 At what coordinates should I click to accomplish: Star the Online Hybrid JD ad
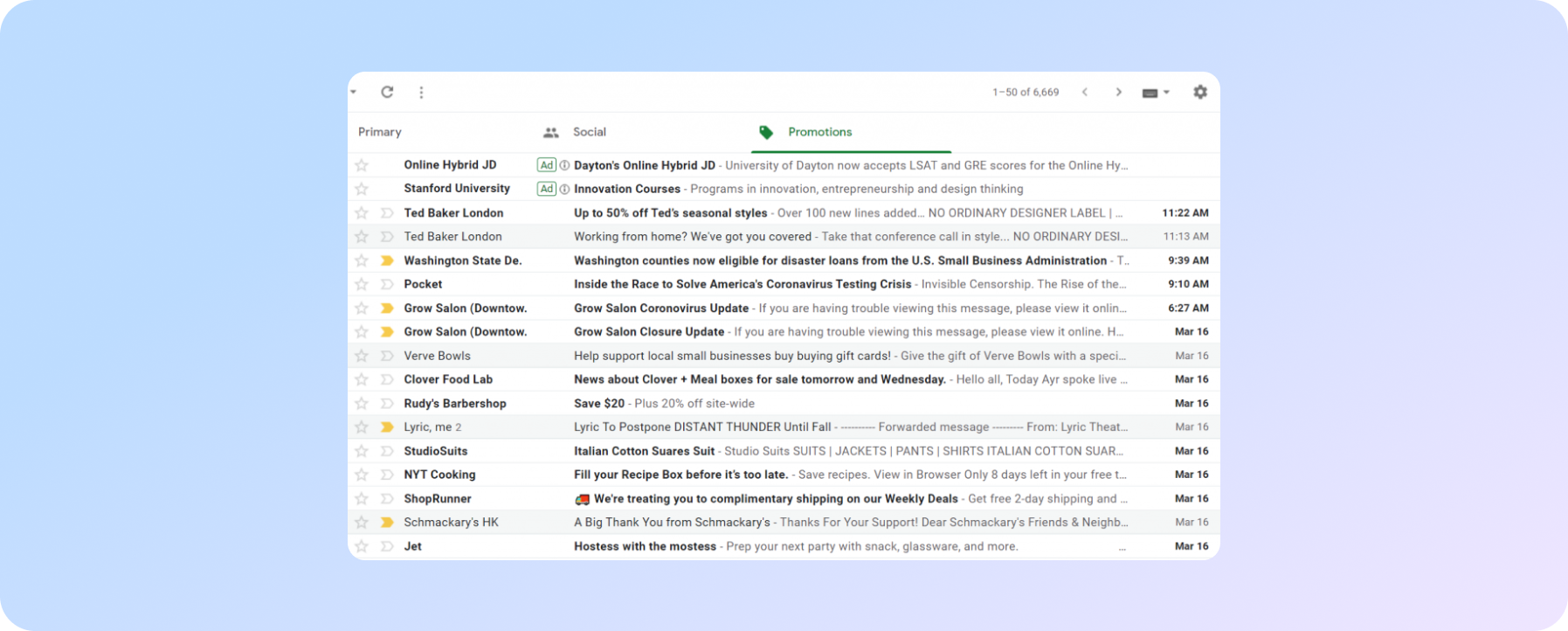362,165
